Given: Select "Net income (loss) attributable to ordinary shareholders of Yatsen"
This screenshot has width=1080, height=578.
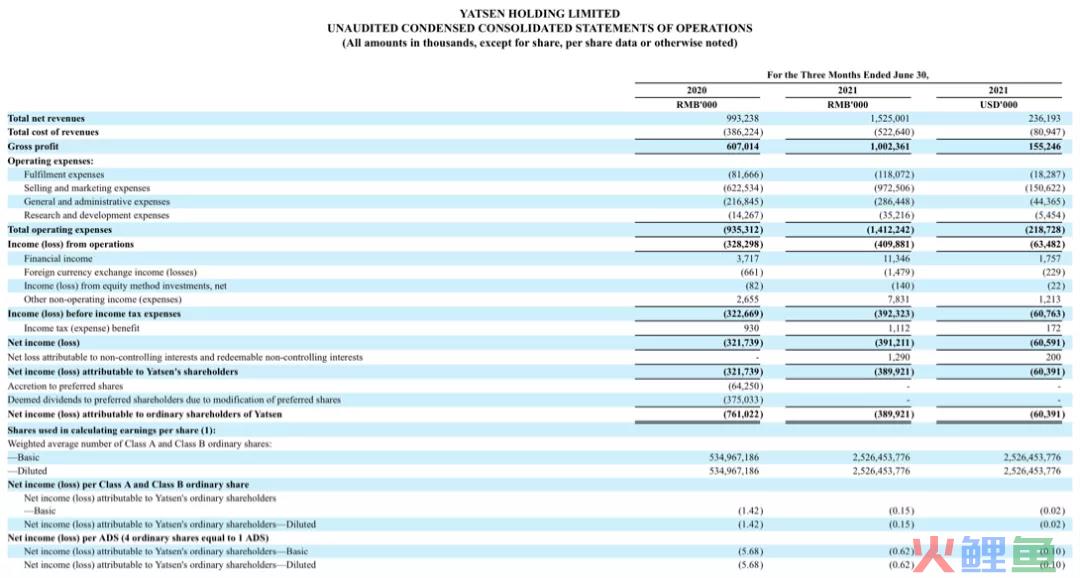Looking at the screenshot, I should pos(145,415).
